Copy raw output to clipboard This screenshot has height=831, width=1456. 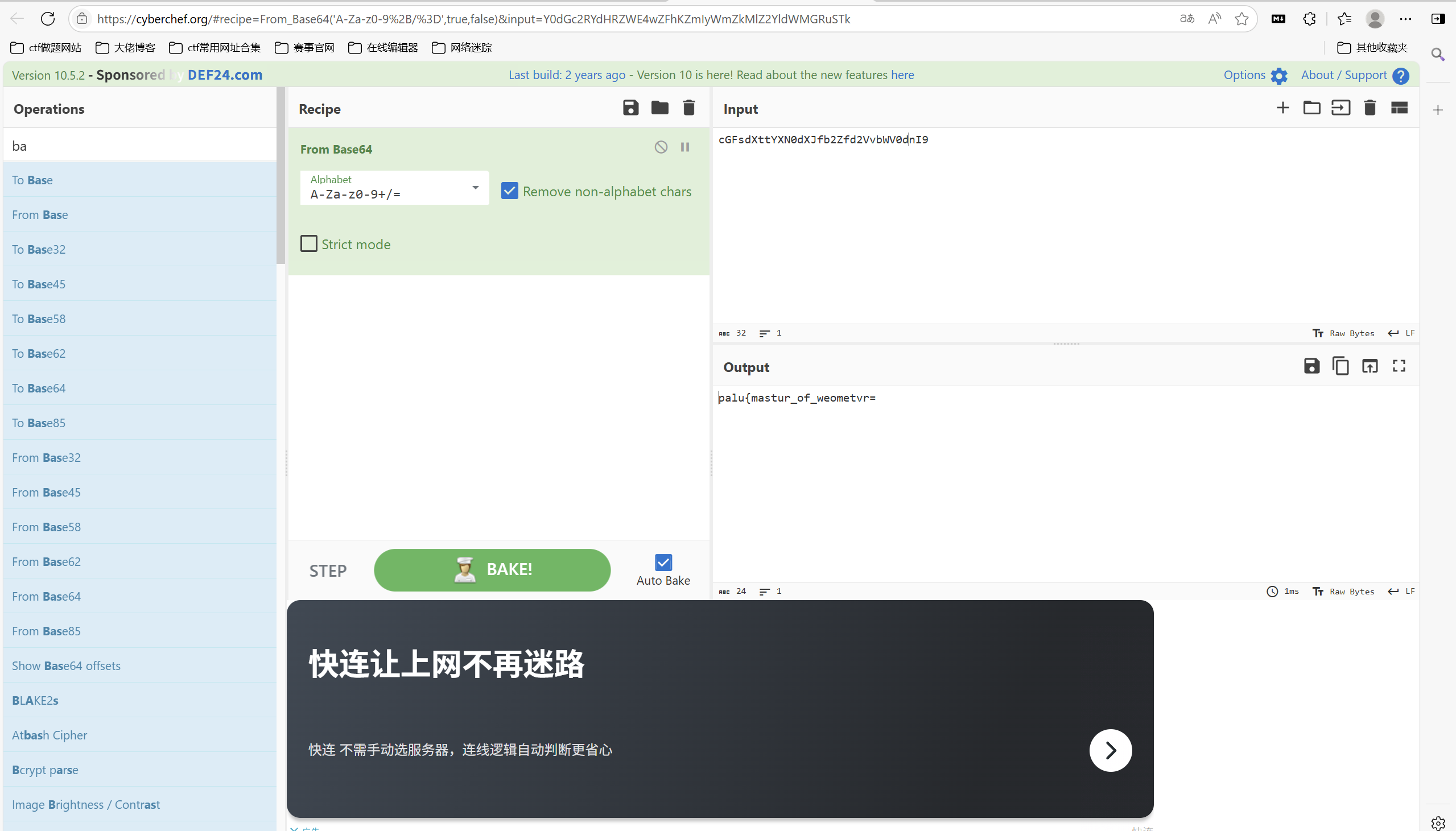click(1340, 366)
